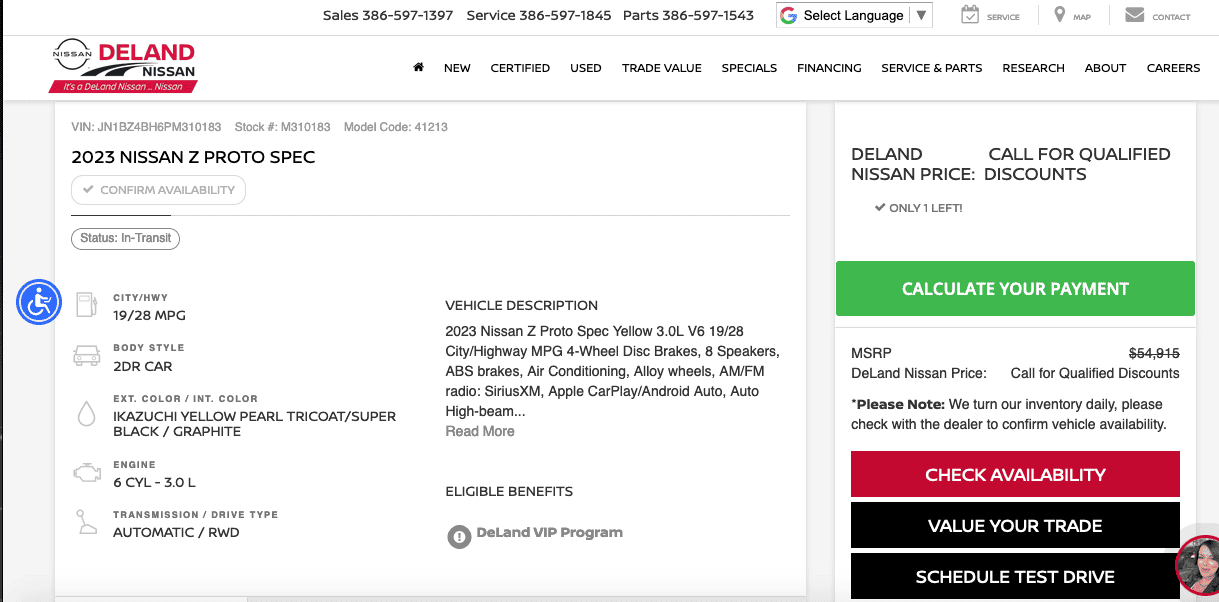Call Parts number 386-597-1543
Screen dimensions: 1219x602
pyautogui.click(x=688, y=15)
